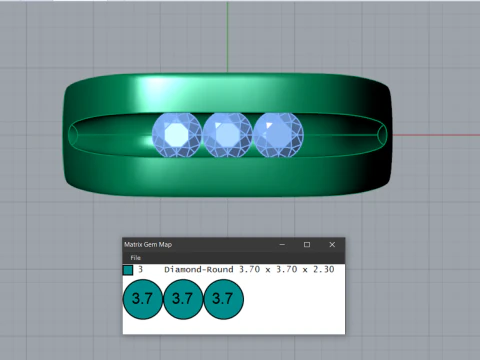This screenshot has width=480, height=360.
Task: Click the Diamond-Round 3.70 x 3.70 x 2.30 text
Action: [249, 269]
